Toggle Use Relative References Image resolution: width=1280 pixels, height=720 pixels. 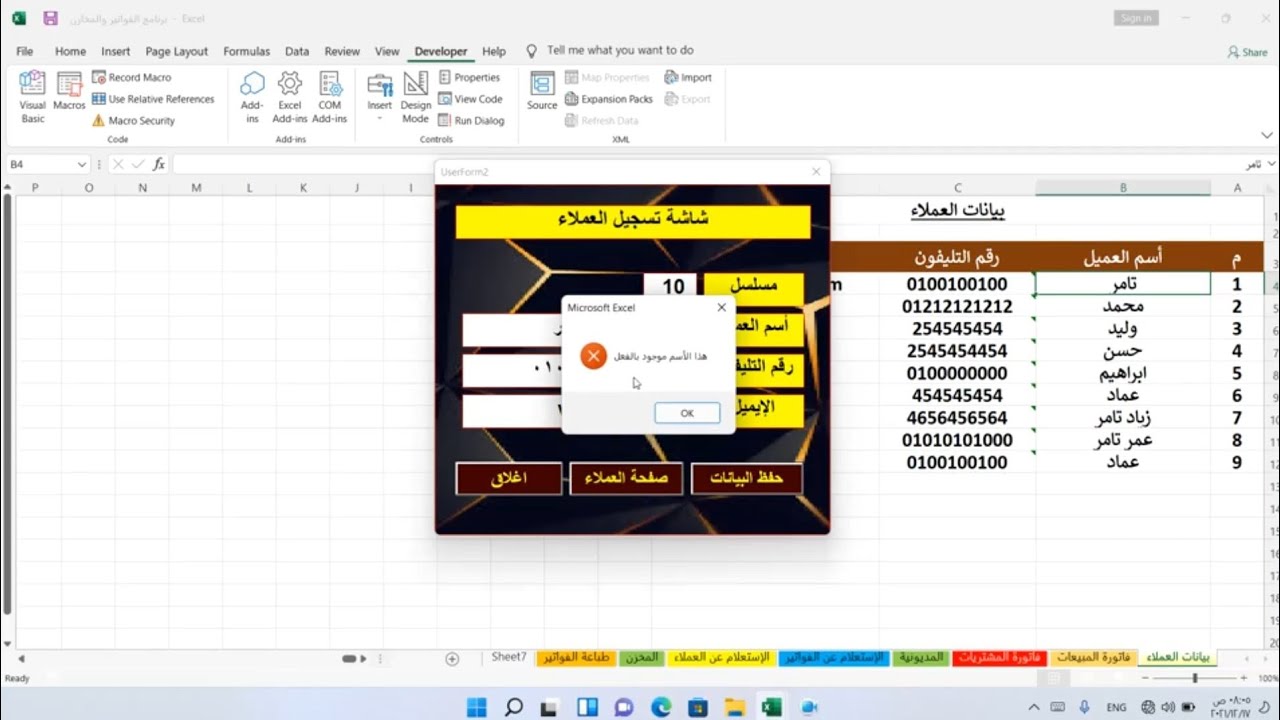153,99
